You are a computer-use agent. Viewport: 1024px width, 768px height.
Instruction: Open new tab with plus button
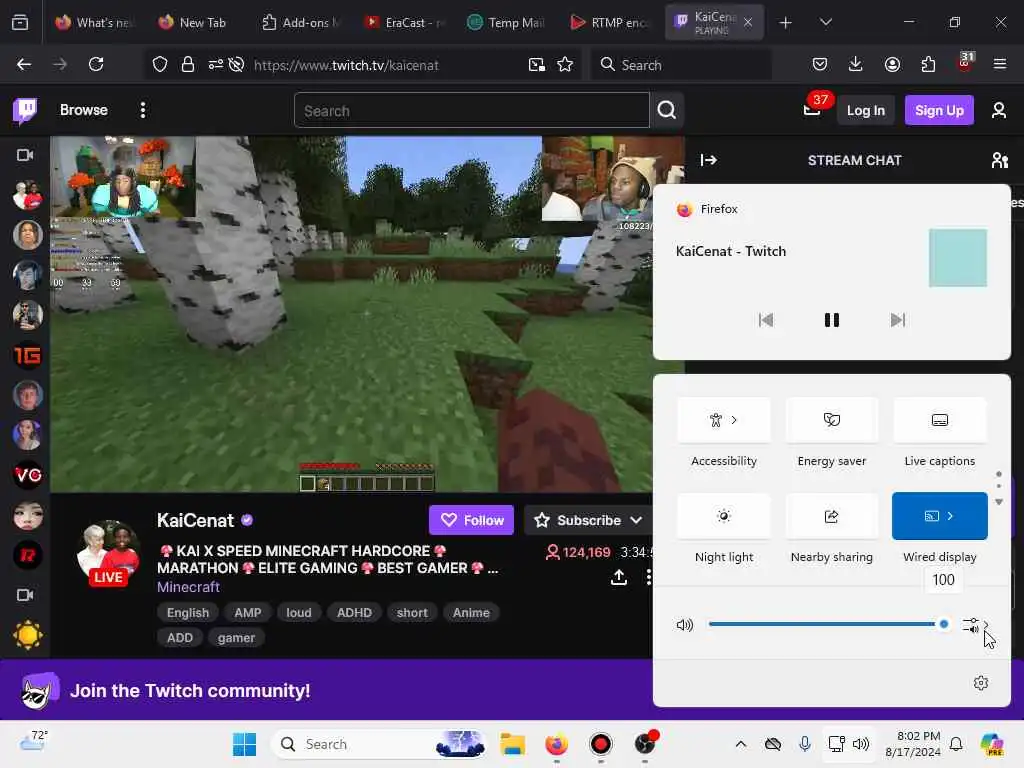click(785, 22)
